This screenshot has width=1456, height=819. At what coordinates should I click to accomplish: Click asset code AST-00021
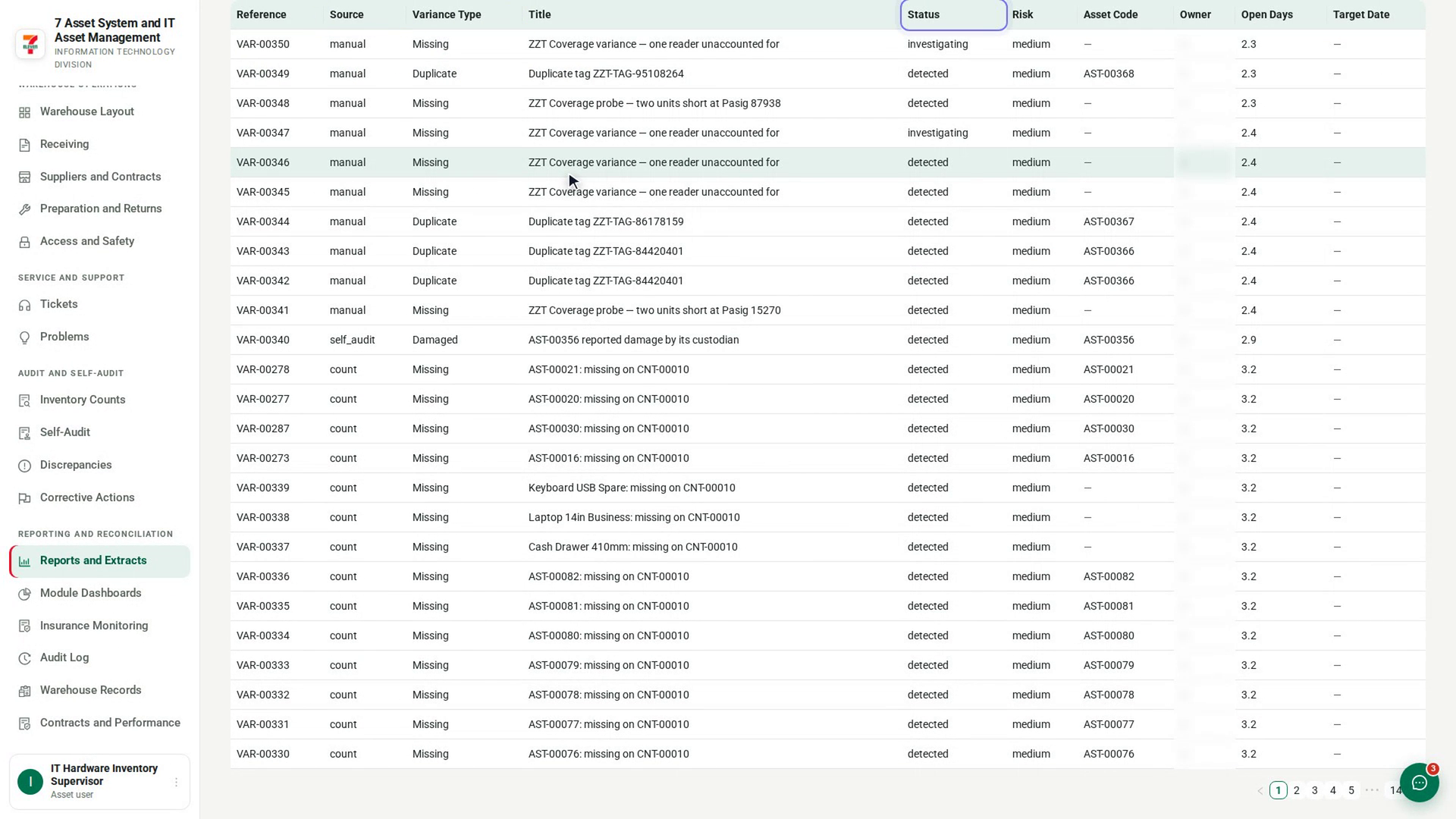[1109, 369]
